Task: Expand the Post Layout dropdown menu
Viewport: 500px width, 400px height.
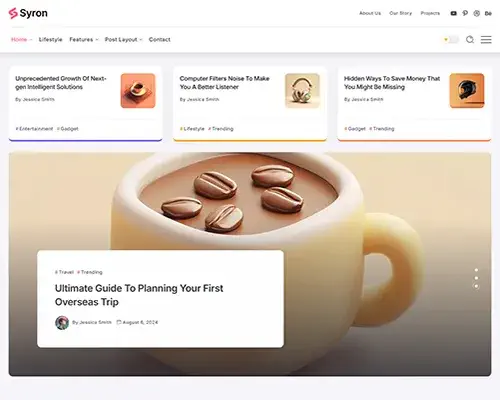Action: click(124, 40)
